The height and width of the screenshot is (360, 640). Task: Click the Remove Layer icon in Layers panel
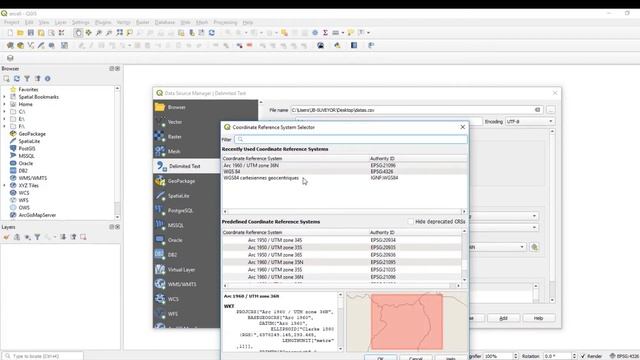click(x=83, y=237)
